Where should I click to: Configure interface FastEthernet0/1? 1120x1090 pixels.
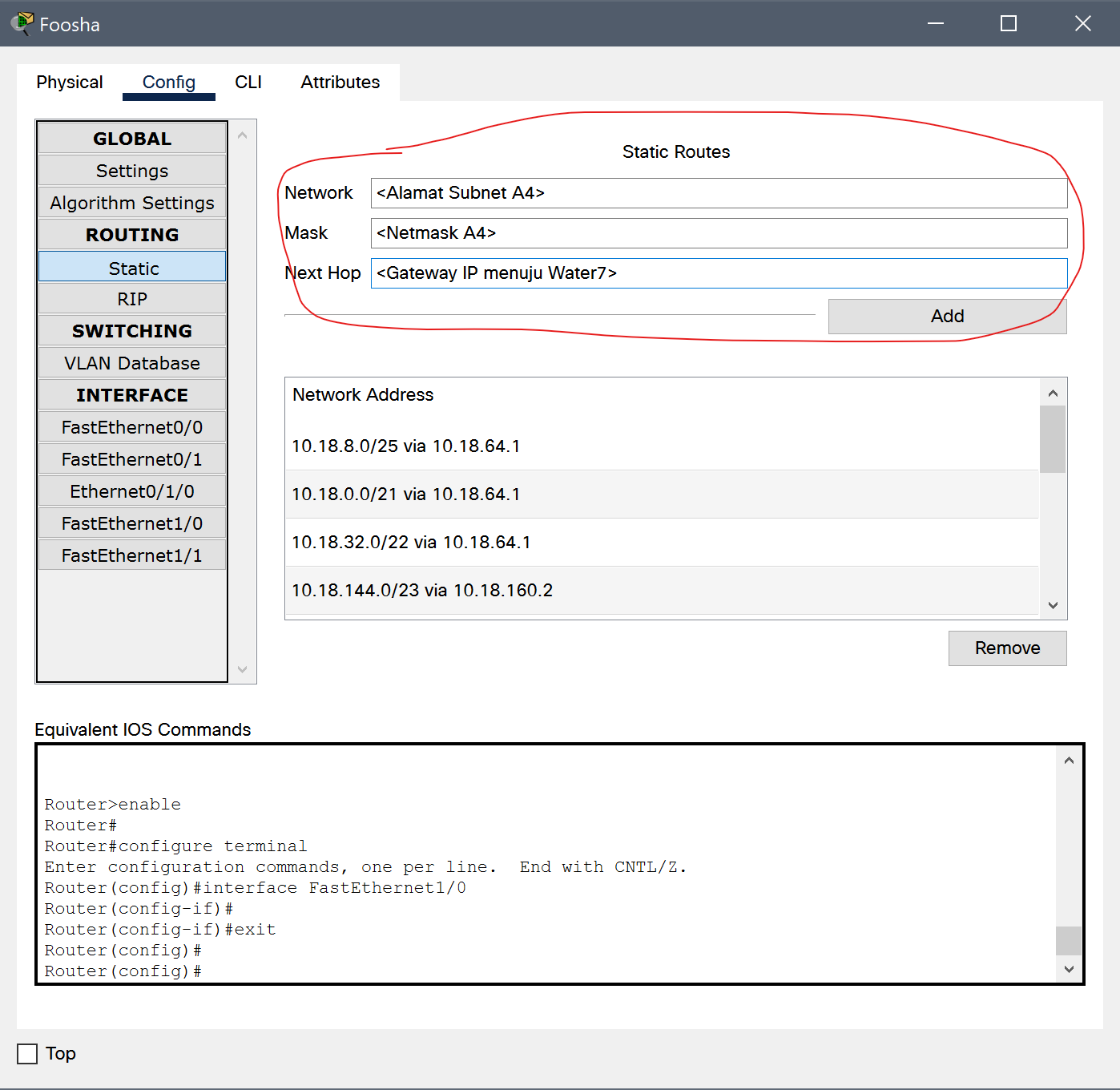(x=132, y=458)
